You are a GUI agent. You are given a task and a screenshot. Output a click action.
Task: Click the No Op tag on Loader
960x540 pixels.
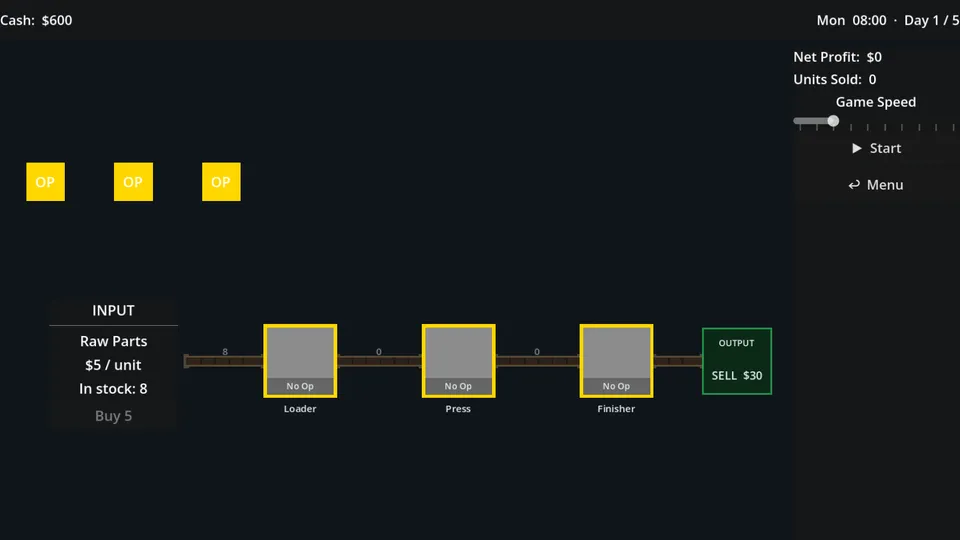pyautogui.click(x=300, y=386)
